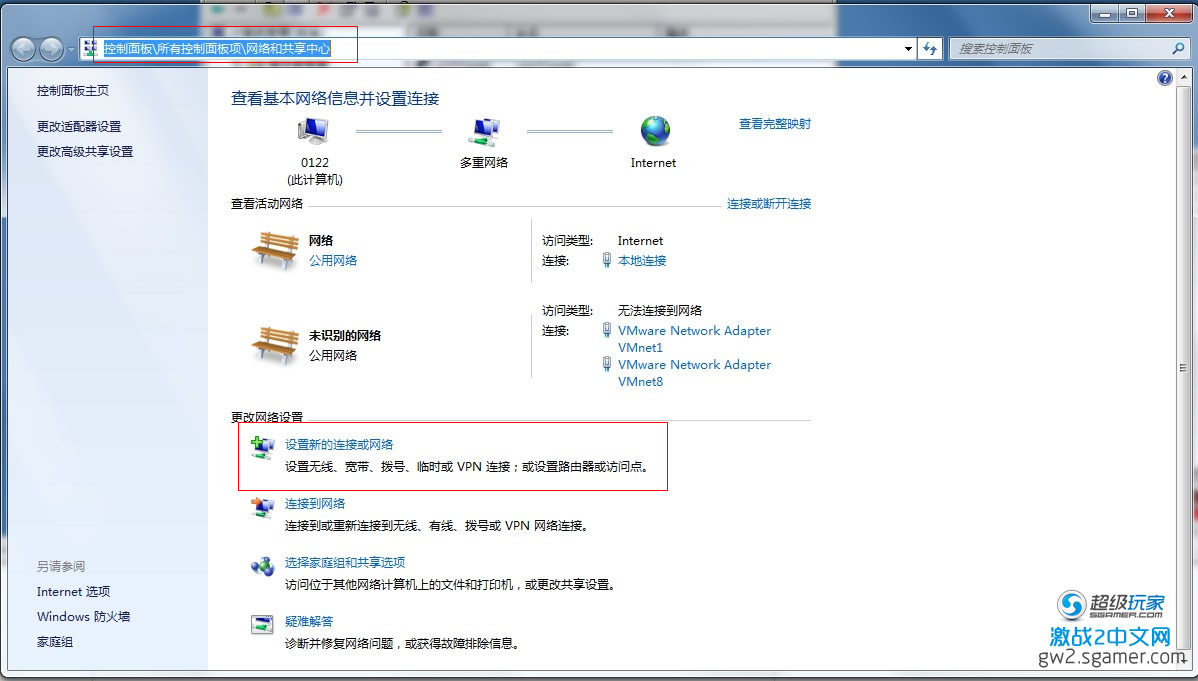Open the address bar history dropdown
Screen dimensions: 1198x681
908,49
